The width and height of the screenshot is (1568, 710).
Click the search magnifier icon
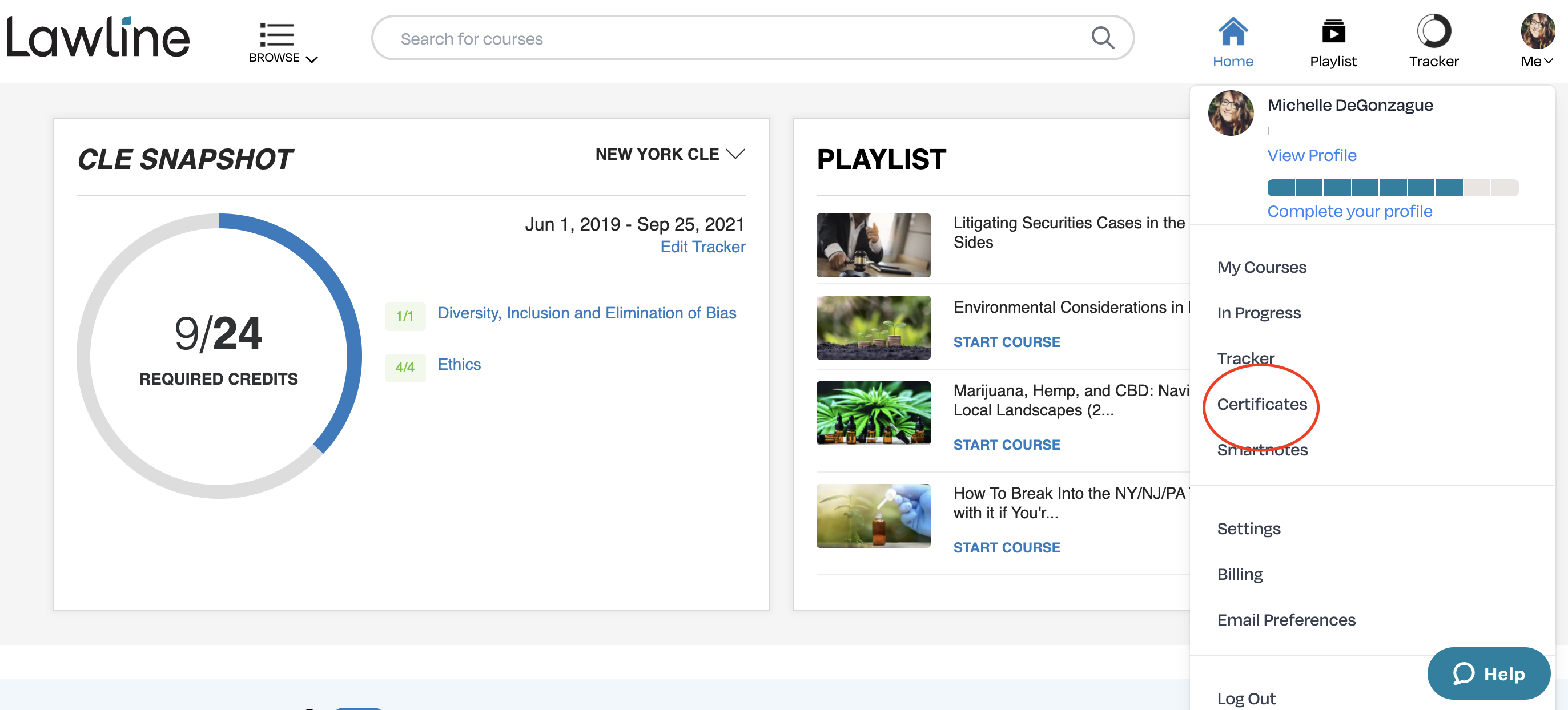point(1103,38)
